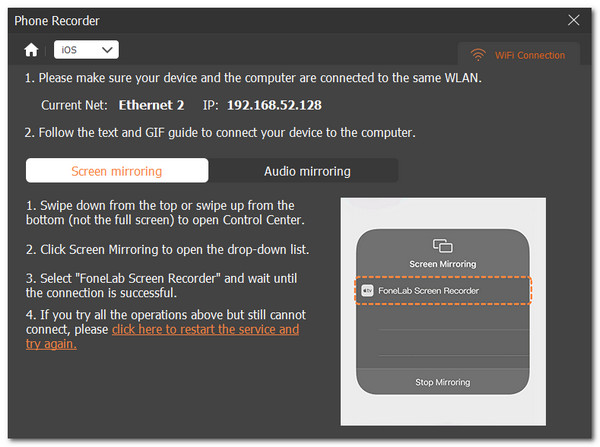Click the Current Net label

click(x=74, y=105)
